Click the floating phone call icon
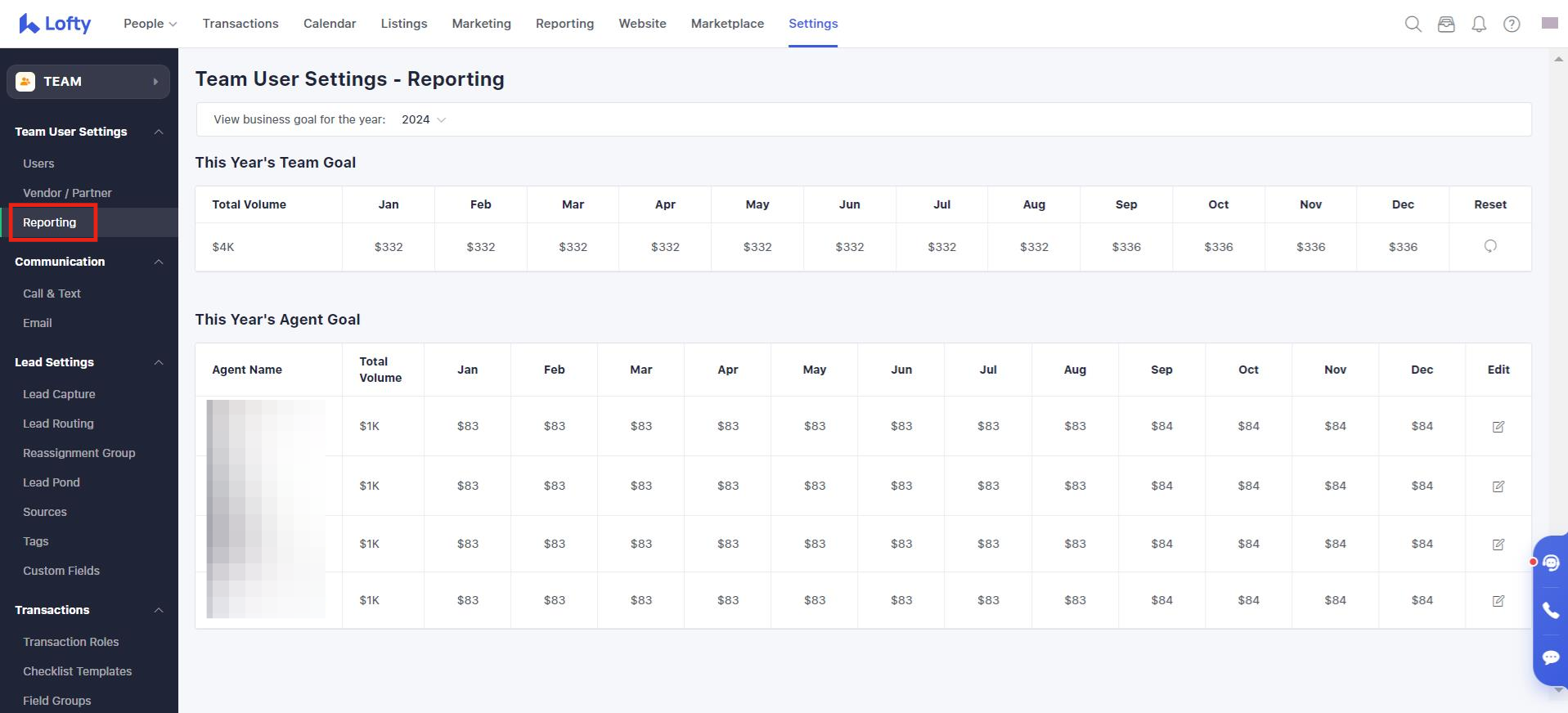1568x713 pixels. 1550,610
